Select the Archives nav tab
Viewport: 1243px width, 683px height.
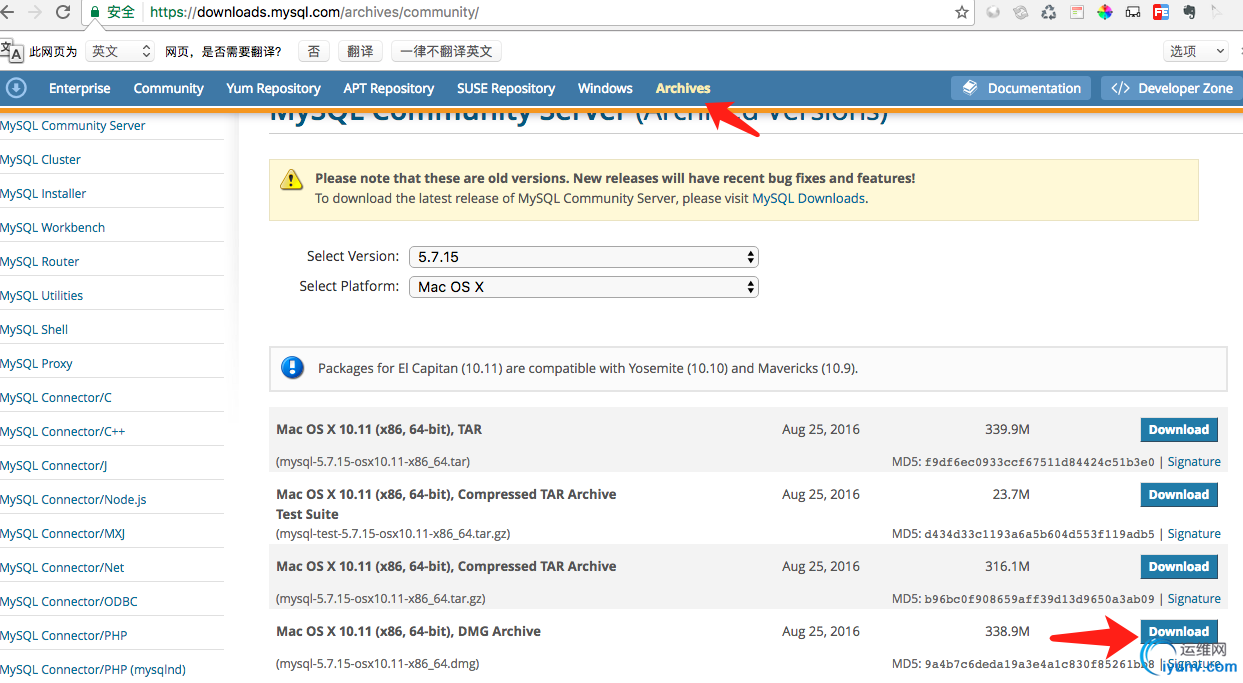[683, 88]
